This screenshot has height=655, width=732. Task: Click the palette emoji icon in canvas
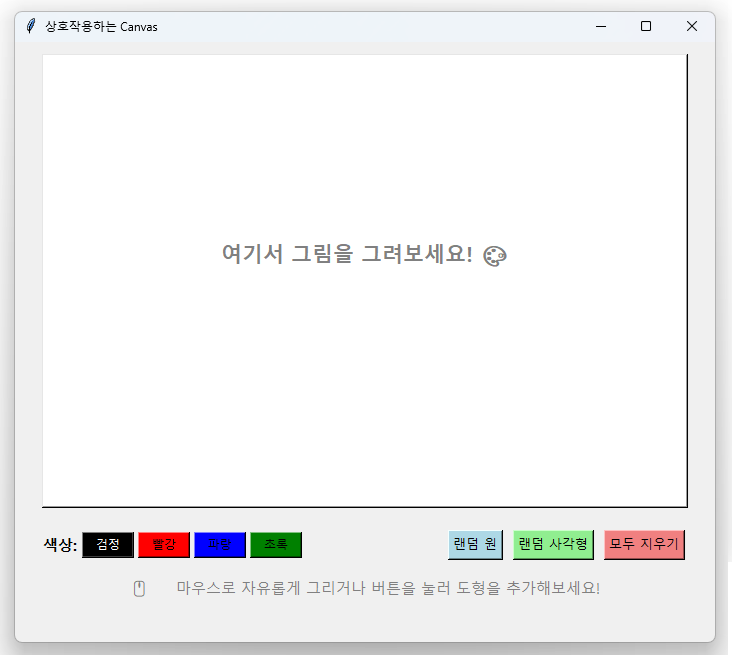coord(495,256)
